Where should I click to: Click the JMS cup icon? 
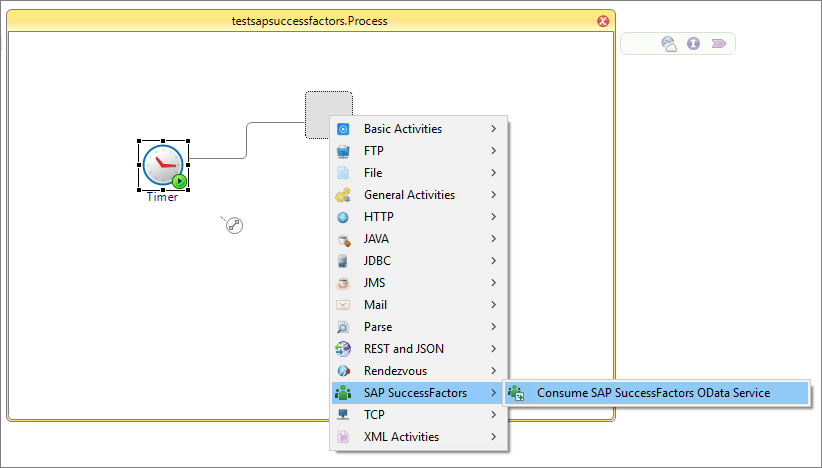click(x=343, y=284)
